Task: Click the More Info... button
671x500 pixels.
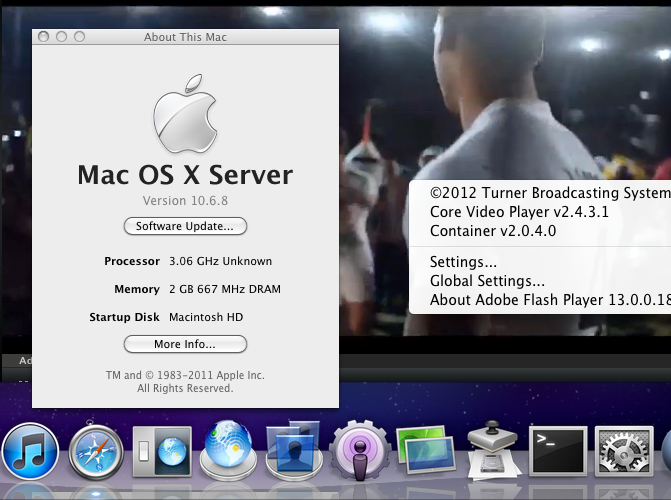Action: [x=185, y=344]
